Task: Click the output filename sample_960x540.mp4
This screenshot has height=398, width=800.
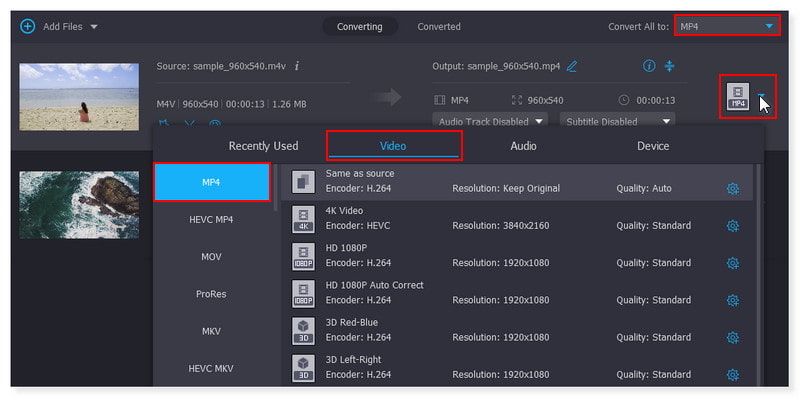Action: coord(514,66)
